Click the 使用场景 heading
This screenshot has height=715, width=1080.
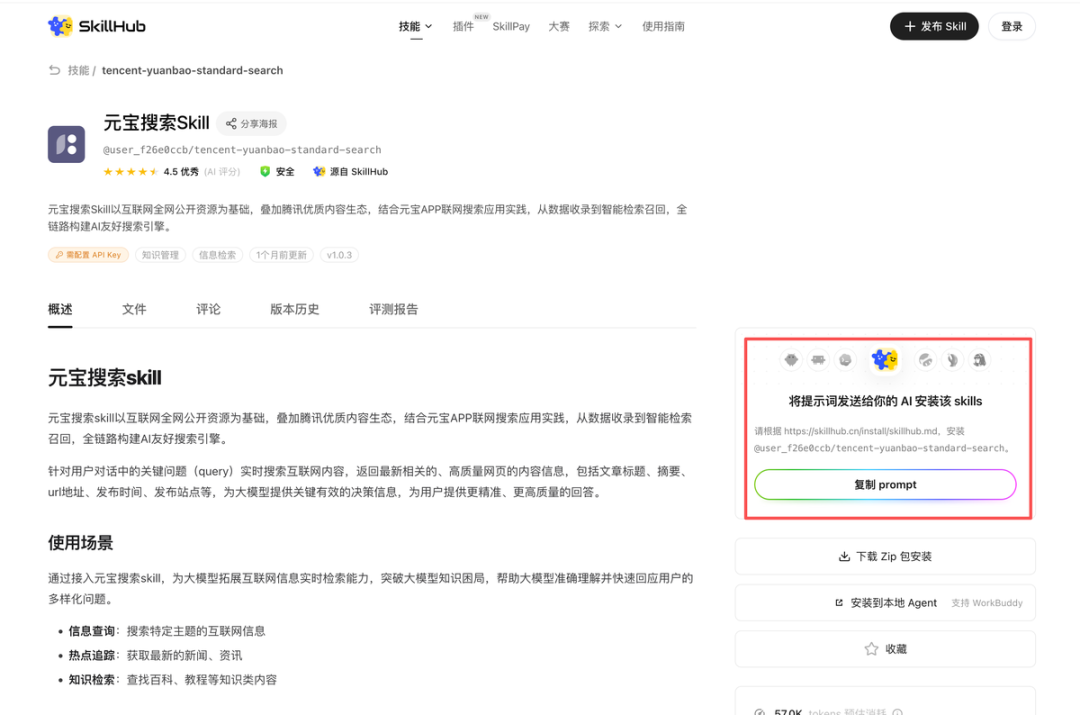(81, 543)
